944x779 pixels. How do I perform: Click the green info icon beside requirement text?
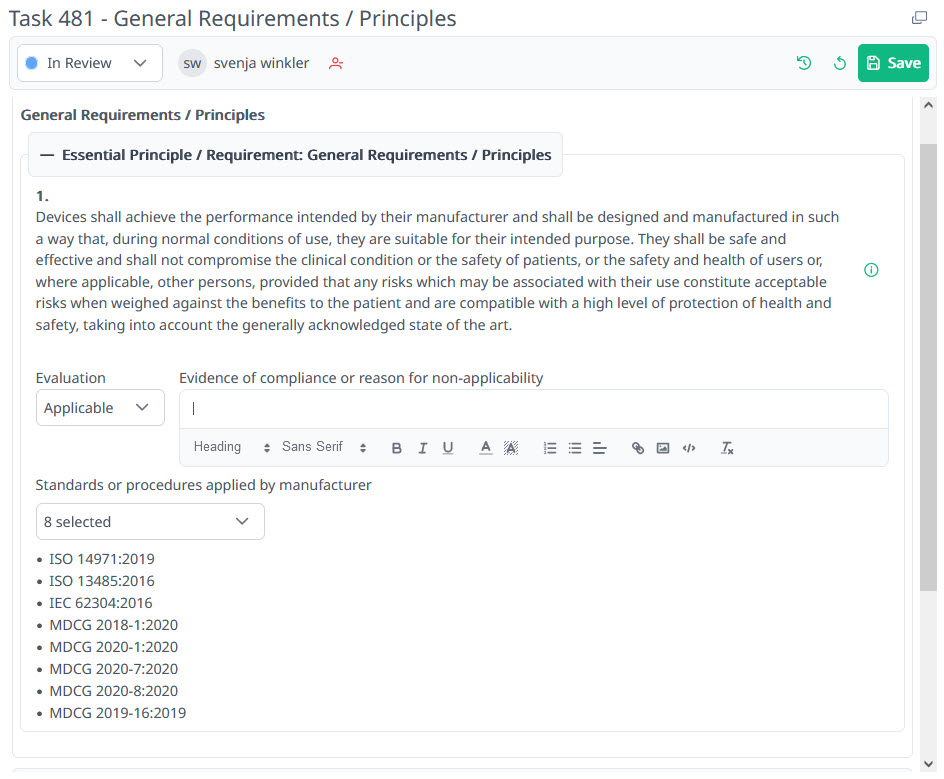pyautogui.click(x=871, y=270)
